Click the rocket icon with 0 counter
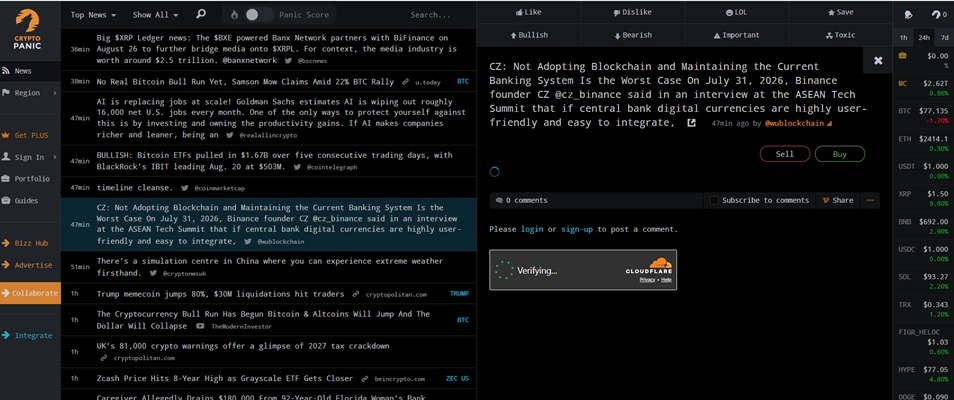 tap(939, 15)
